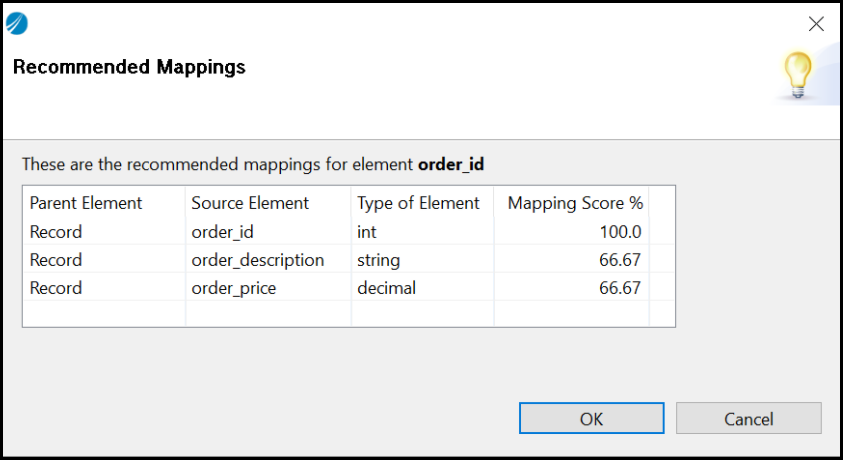The height and width of the screenshot is (460, 843).
Task: Click the 66.67 score for order_description
Action: (618, 260)
